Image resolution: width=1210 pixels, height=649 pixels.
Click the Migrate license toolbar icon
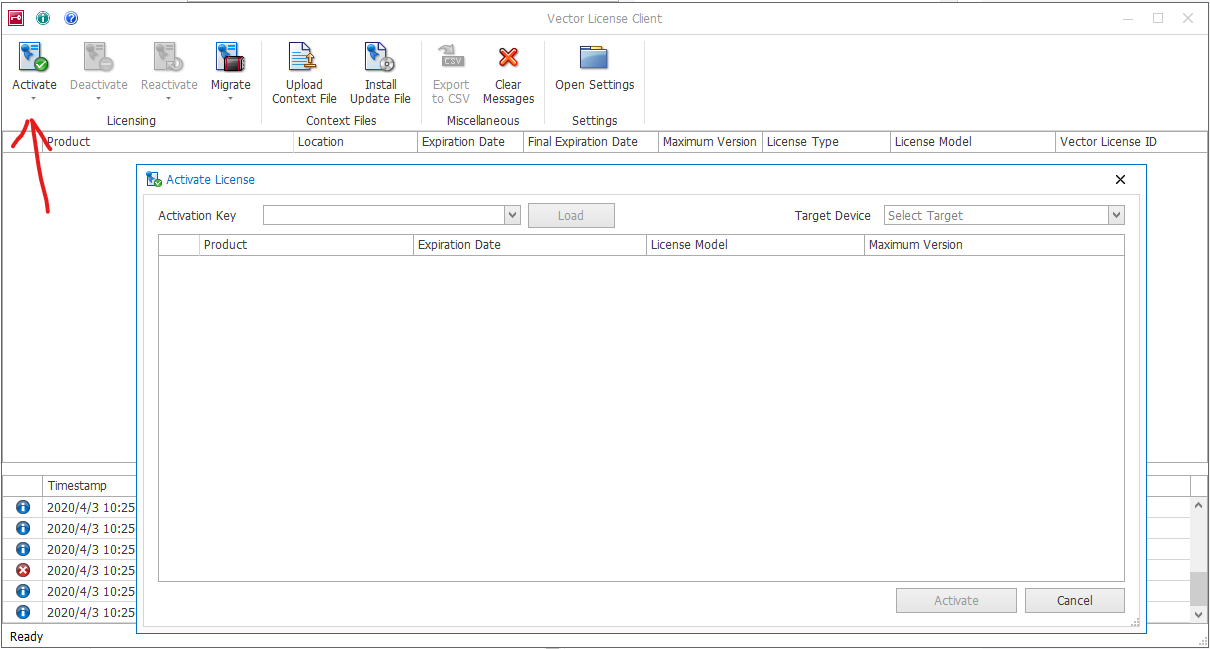tap(230, 58)
